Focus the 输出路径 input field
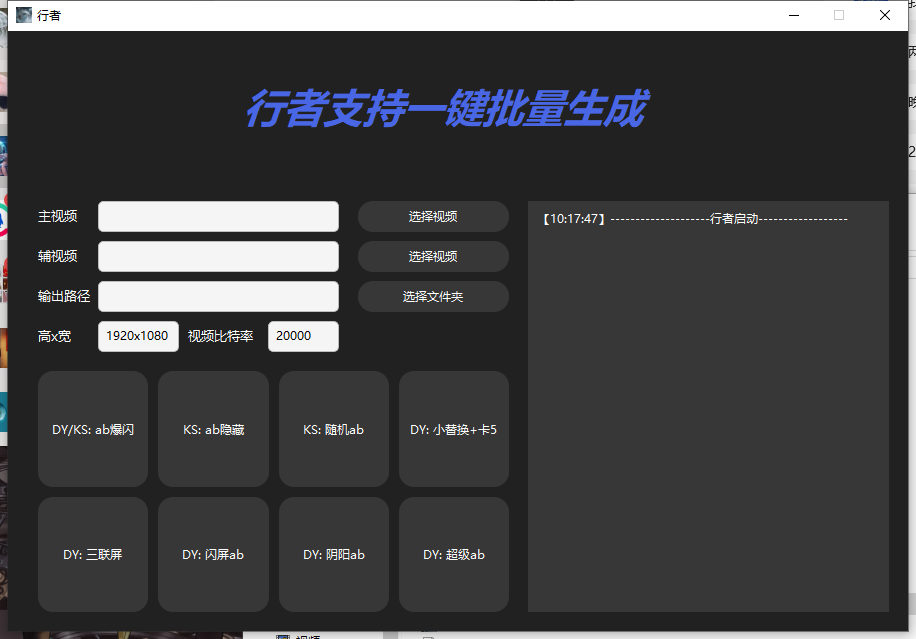 tap(218, 296)
